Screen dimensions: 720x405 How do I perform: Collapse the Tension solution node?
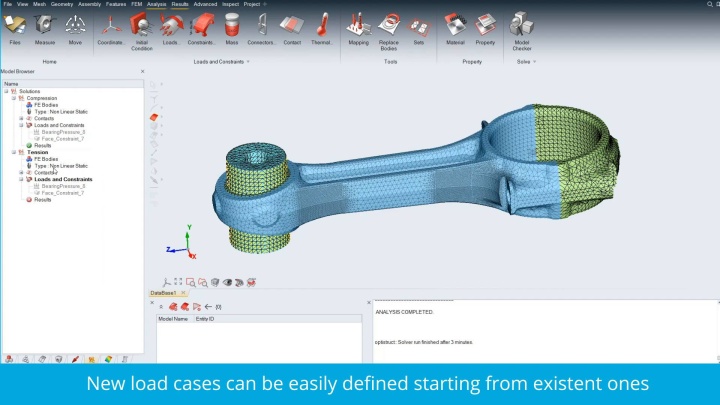coord(14,152)
